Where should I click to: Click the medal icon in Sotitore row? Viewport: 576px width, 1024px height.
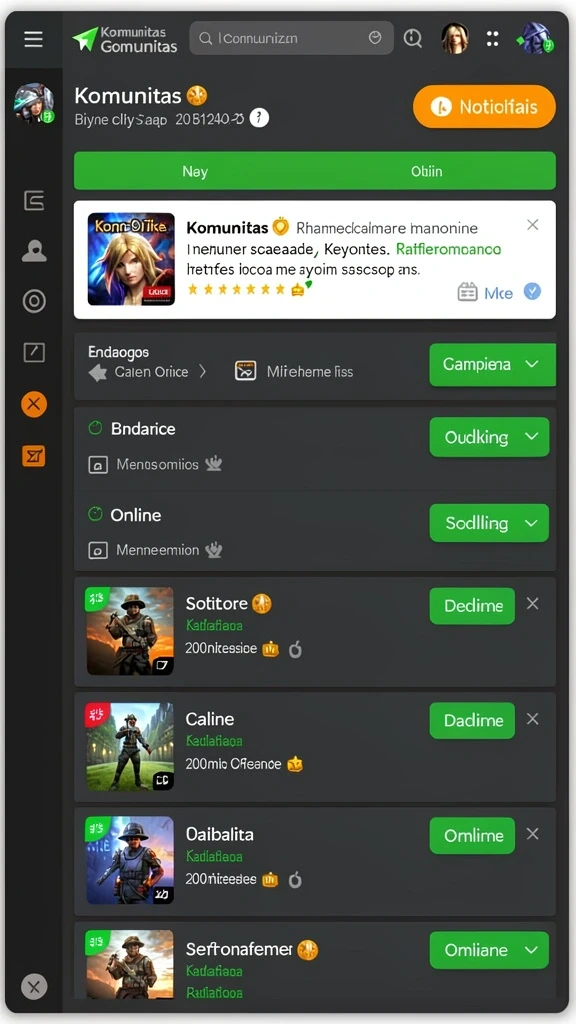295,649
